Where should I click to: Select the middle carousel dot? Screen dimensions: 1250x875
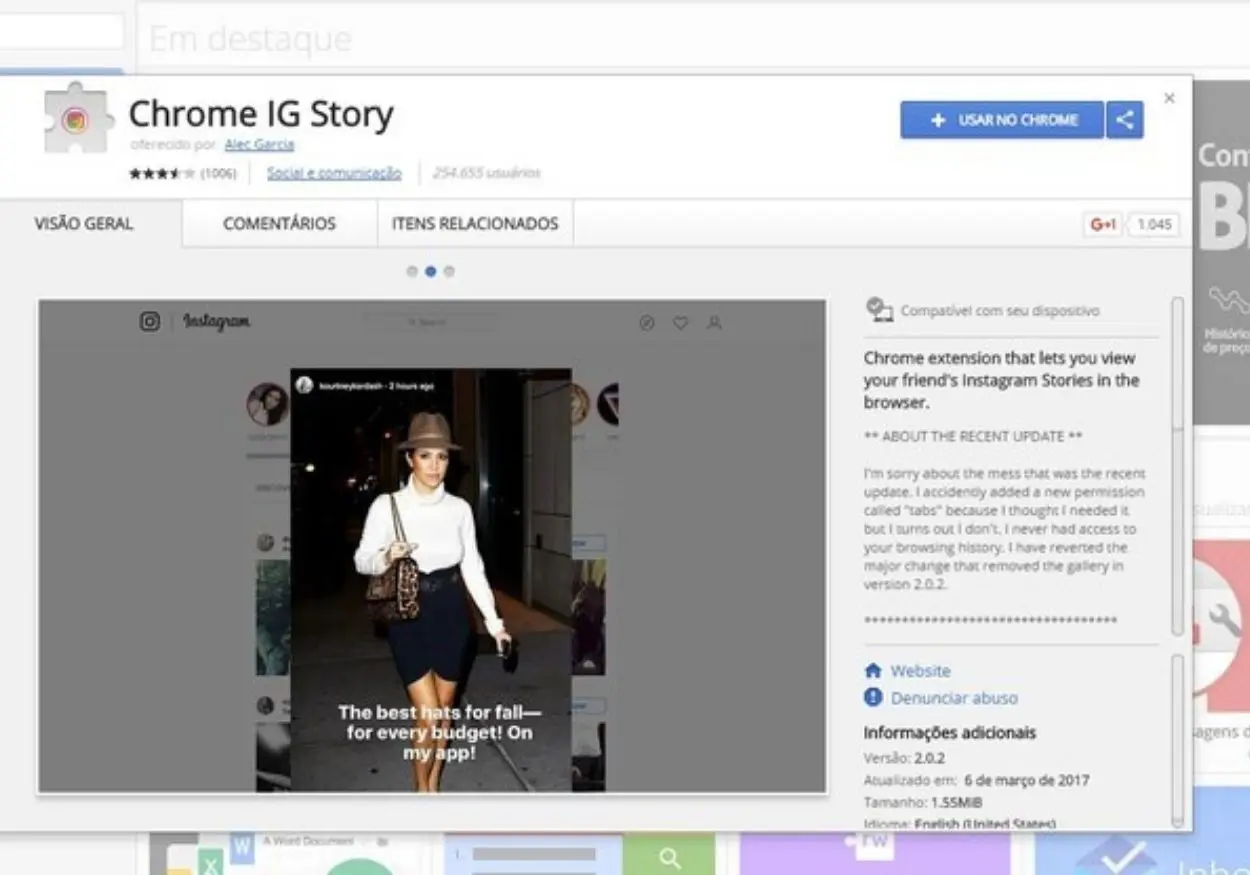pos(430,270)
